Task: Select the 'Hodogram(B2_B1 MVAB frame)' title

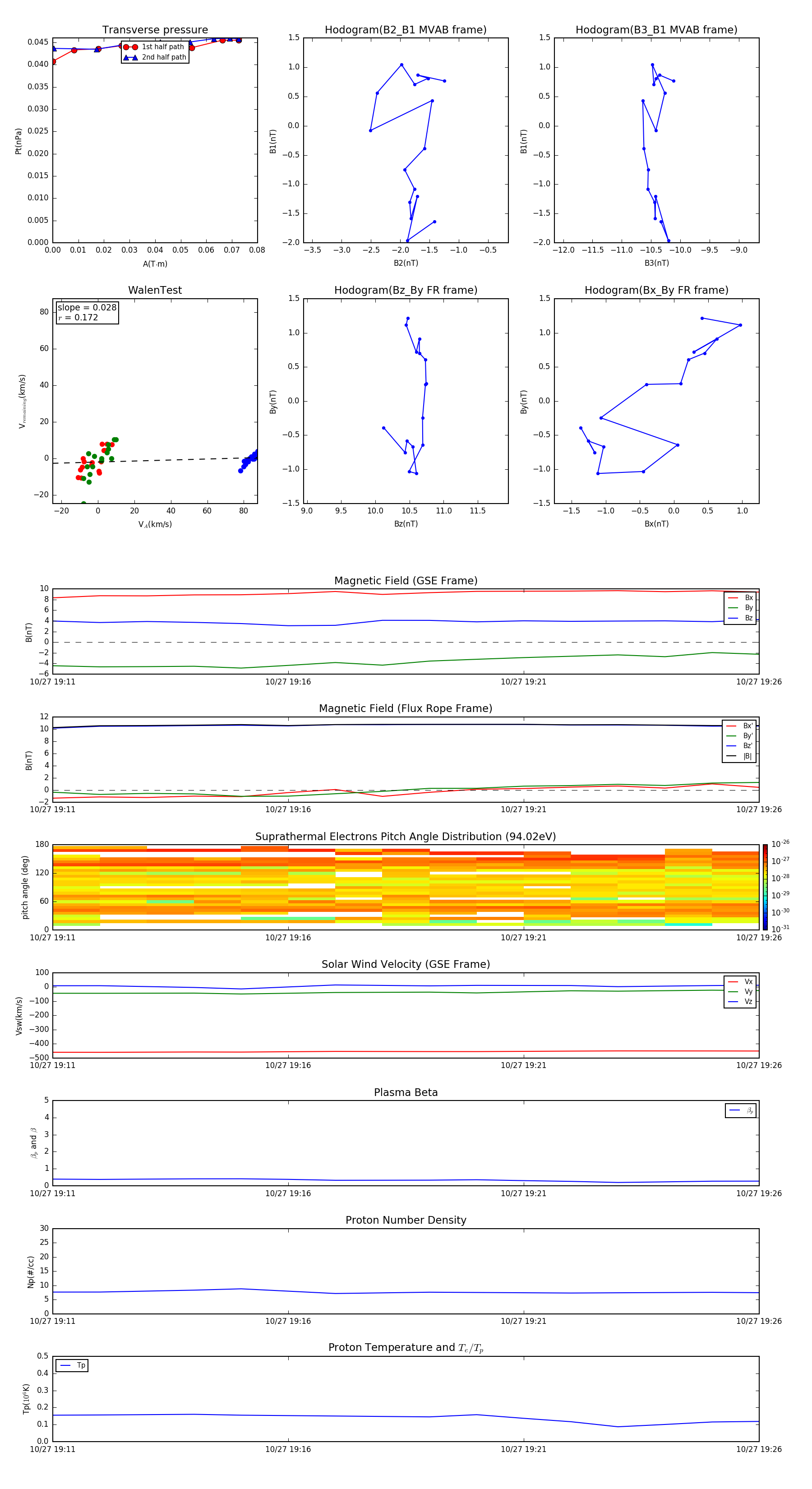Action: 406,30
